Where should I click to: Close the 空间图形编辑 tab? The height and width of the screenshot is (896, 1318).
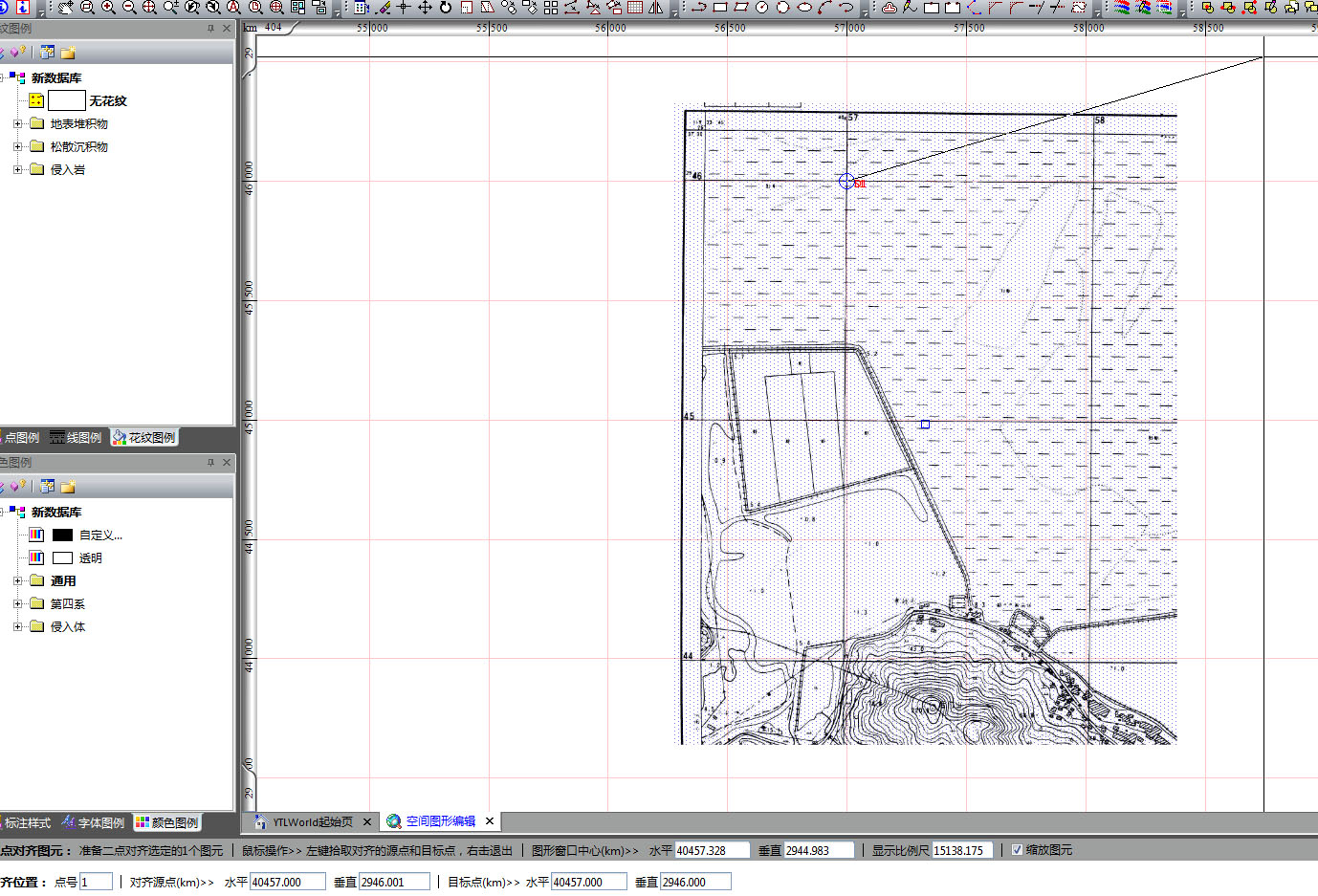[x=490, y=821]
